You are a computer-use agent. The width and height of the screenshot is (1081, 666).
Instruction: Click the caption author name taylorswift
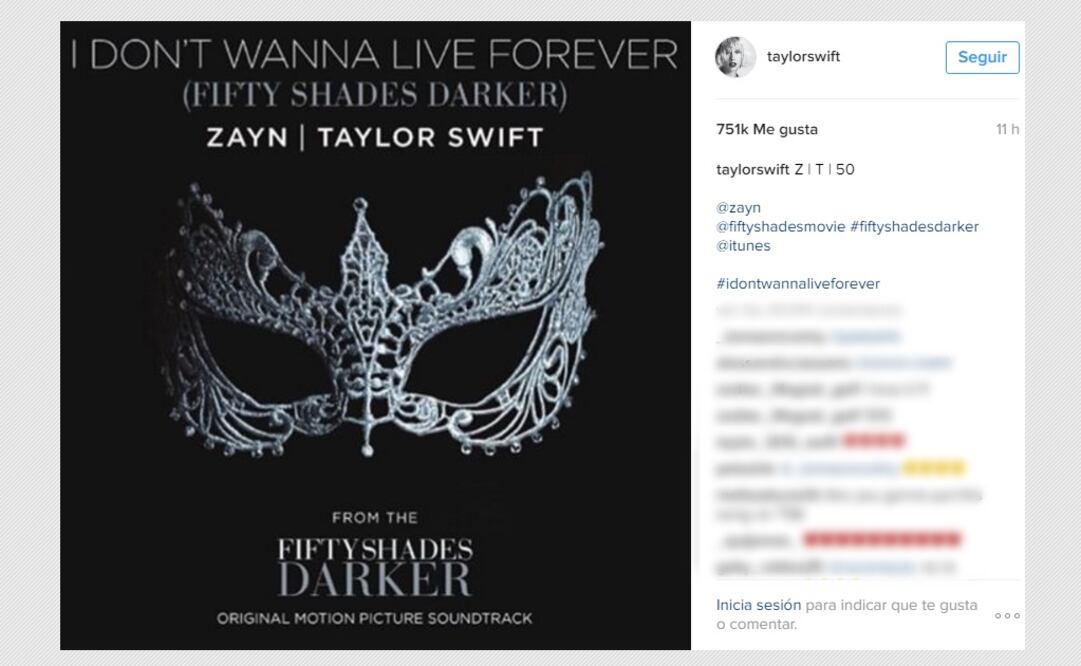[x=753, y=169]
